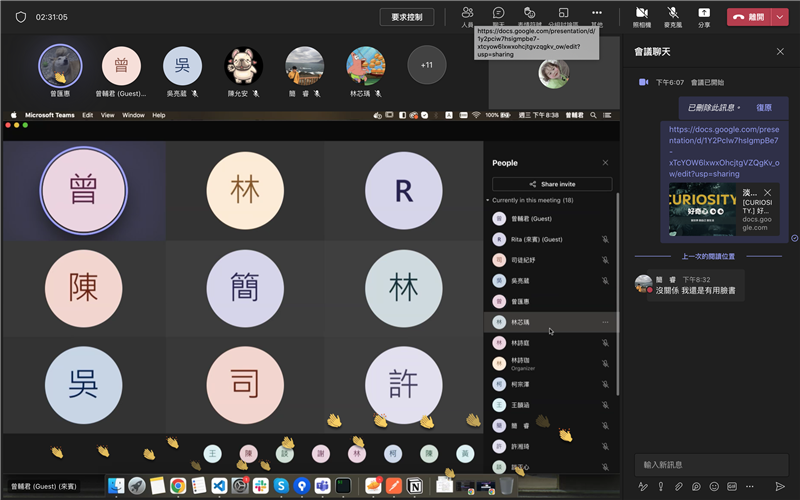The image size is (800, 500).
Task: Open breakout rooms (分組討論區) icon
Action: click(x=563, y=15)
